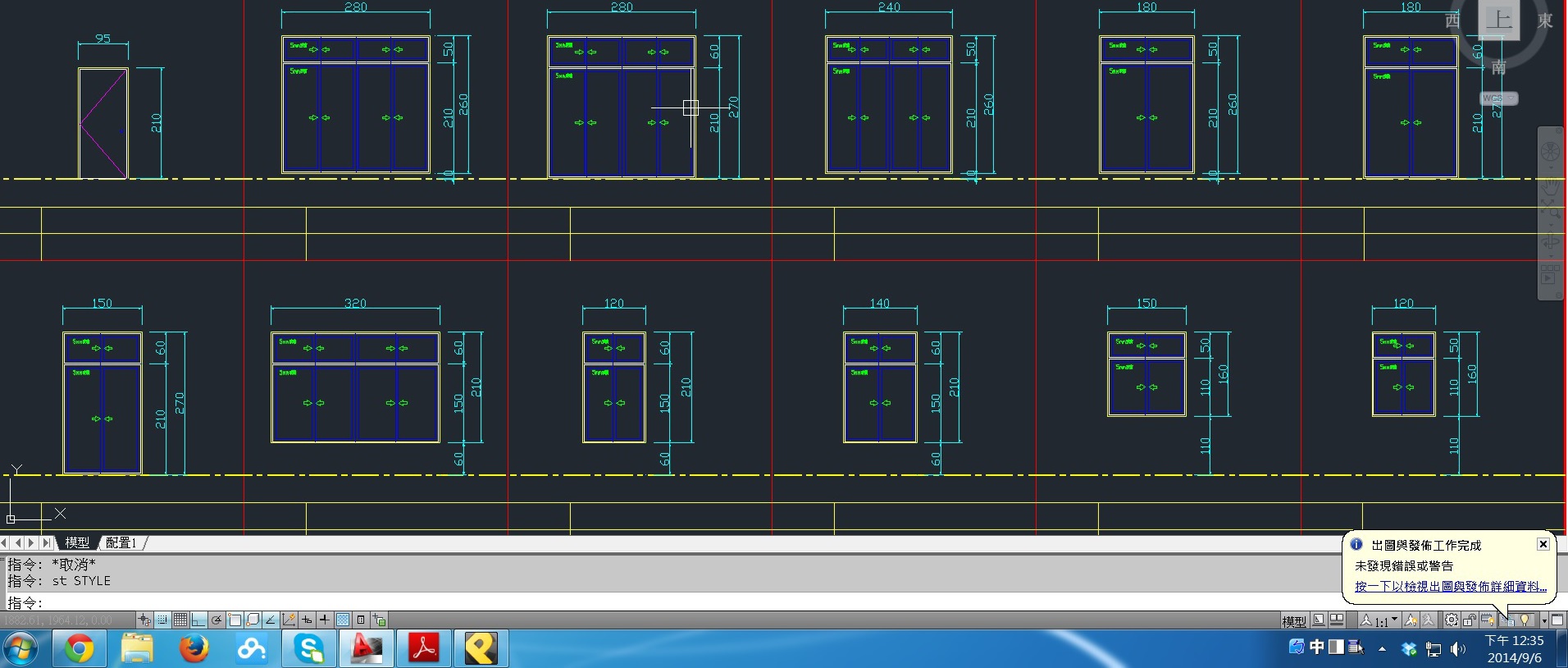Open link 按一下以檢視出圖與發佈詳細資料
The width and height of the screenshot is (1568, 668).
click(x=1450, y=586)
